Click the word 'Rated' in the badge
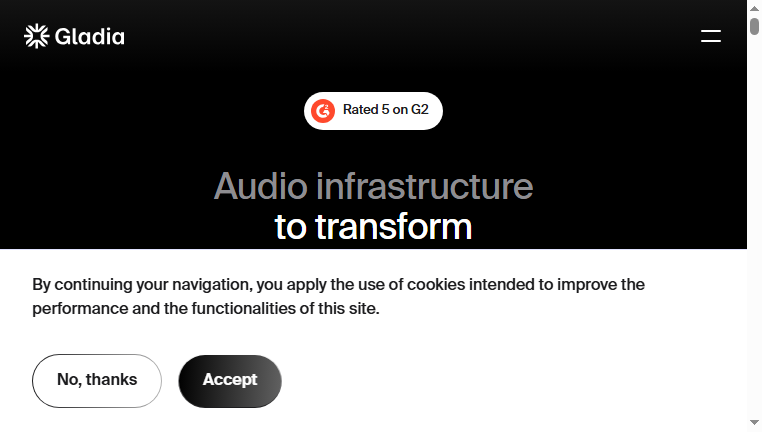762x432 pixels. [361, 110]
